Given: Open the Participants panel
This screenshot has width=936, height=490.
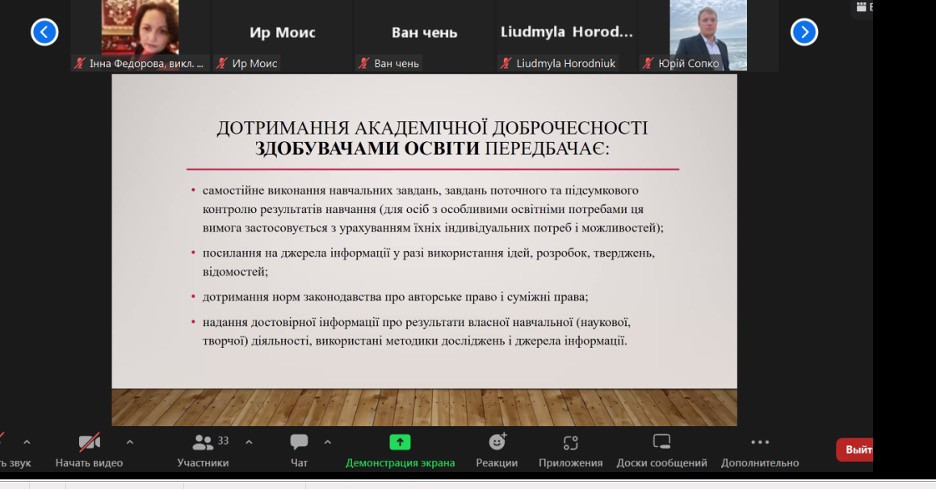Looking at the screenshot, I should pyautogui.click(x=203, y=451).
